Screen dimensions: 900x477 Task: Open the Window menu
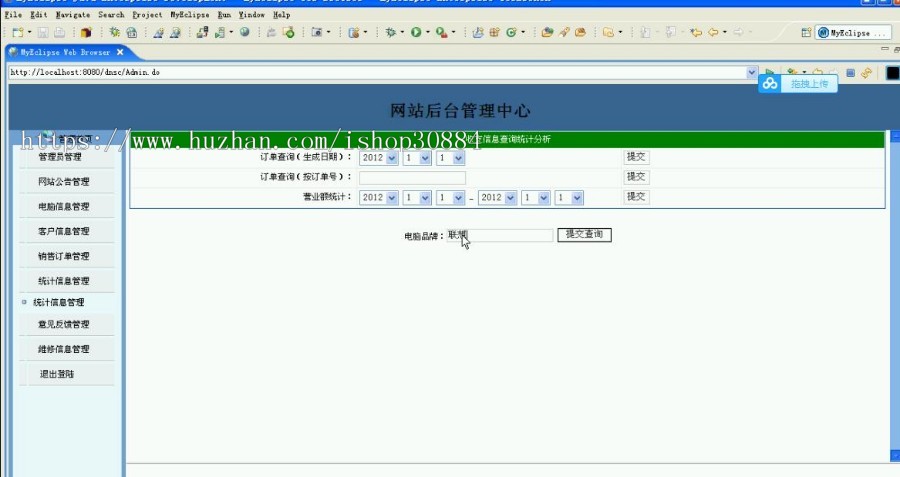(251, 15)
